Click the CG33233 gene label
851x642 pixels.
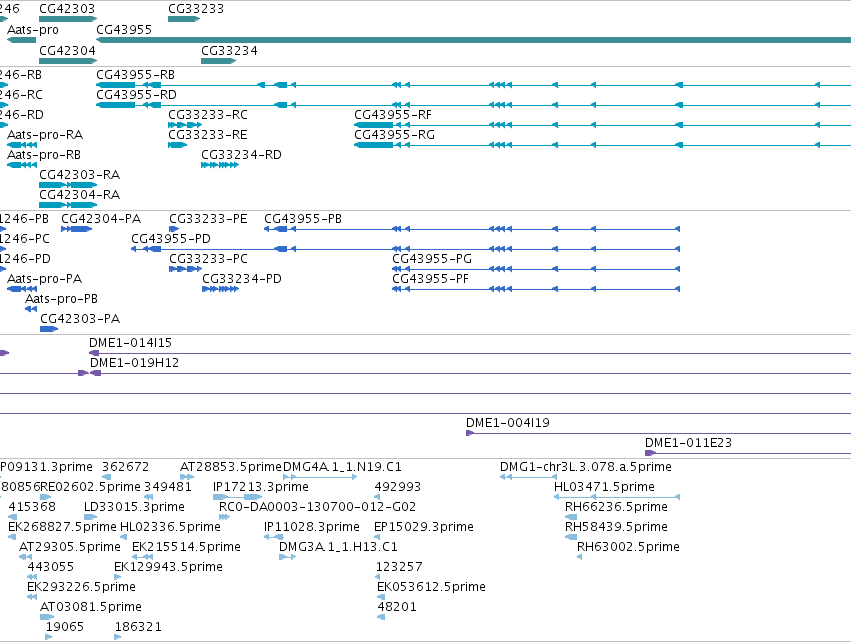coord(196,9)
